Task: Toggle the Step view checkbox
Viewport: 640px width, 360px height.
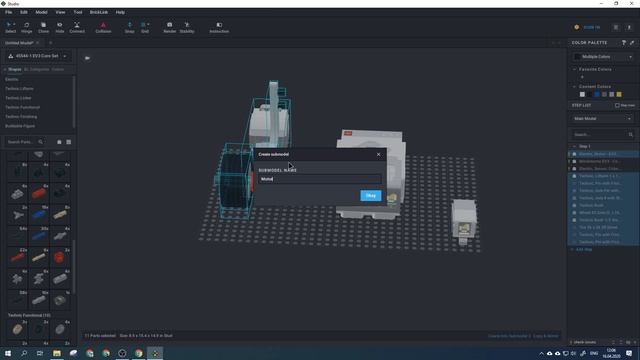Action: click(x=617, y=105)
